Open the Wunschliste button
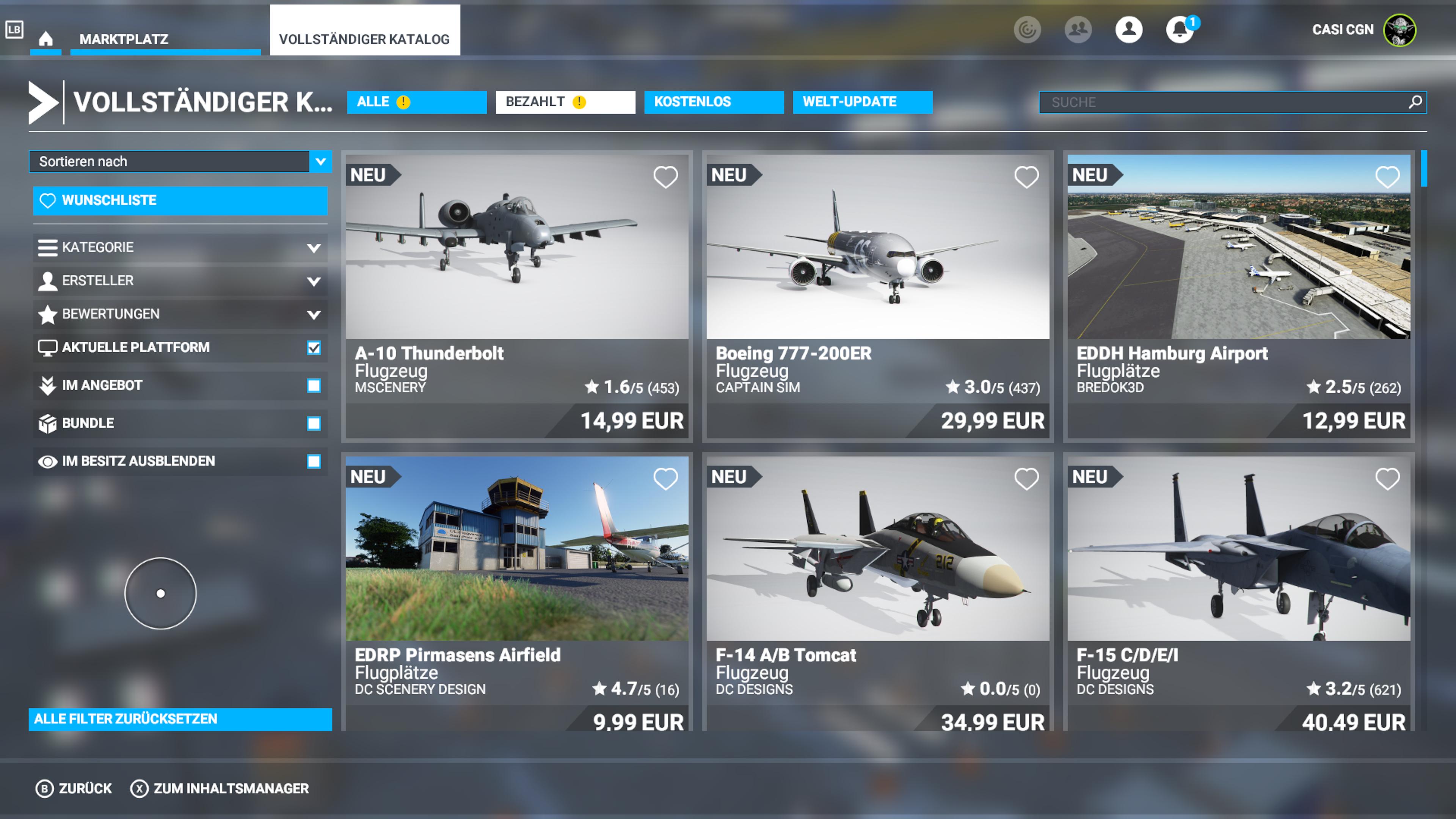 pos(180,201)
